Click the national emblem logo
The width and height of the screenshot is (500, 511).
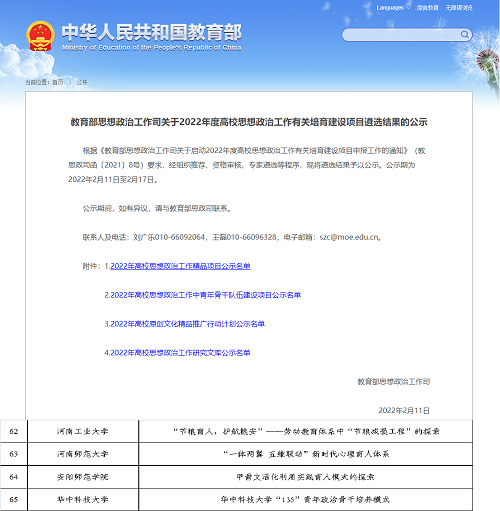40,36
